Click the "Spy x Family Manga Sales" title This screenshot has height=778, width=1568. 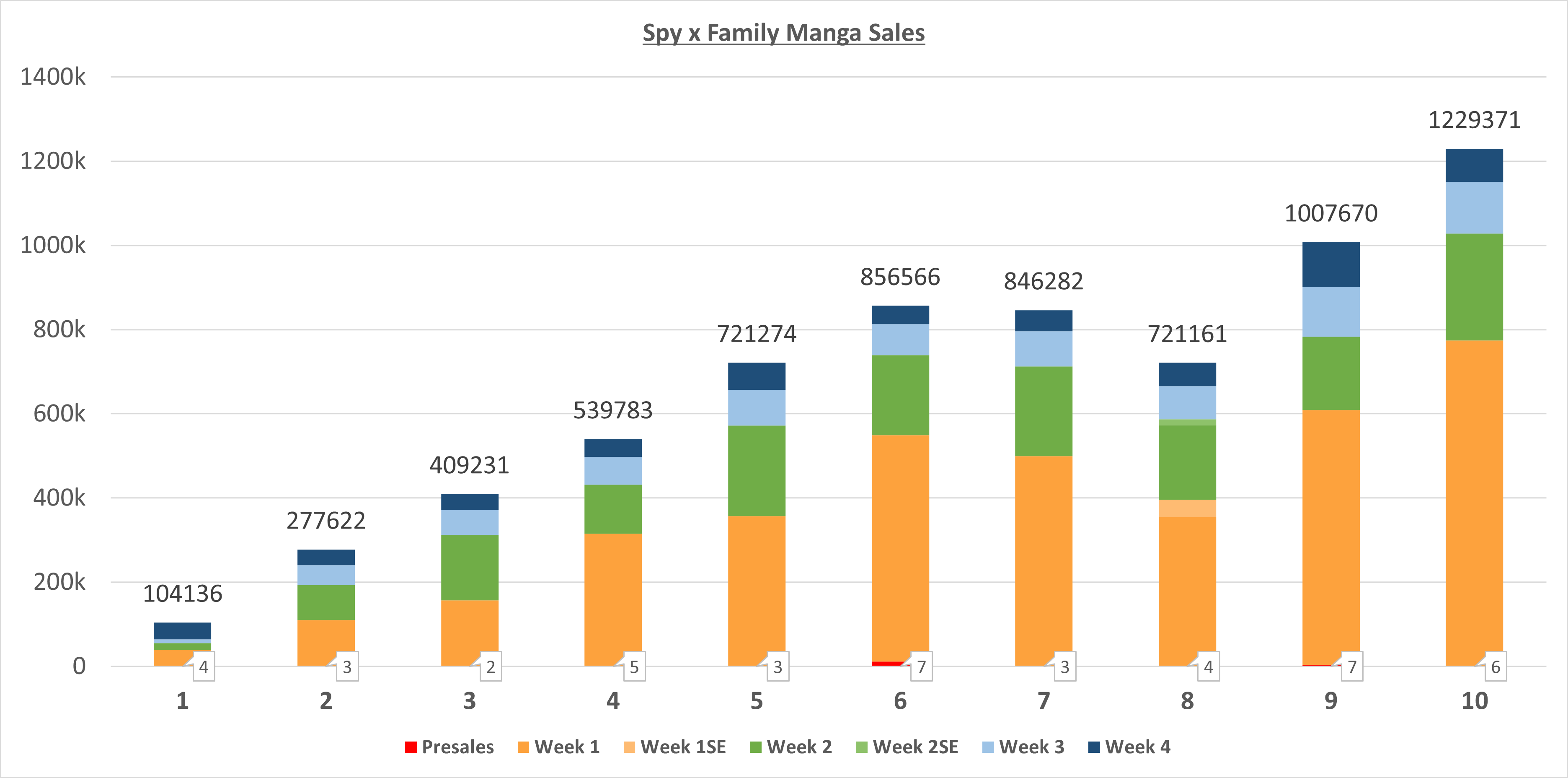pyautogui.click(x=783, y=33)
